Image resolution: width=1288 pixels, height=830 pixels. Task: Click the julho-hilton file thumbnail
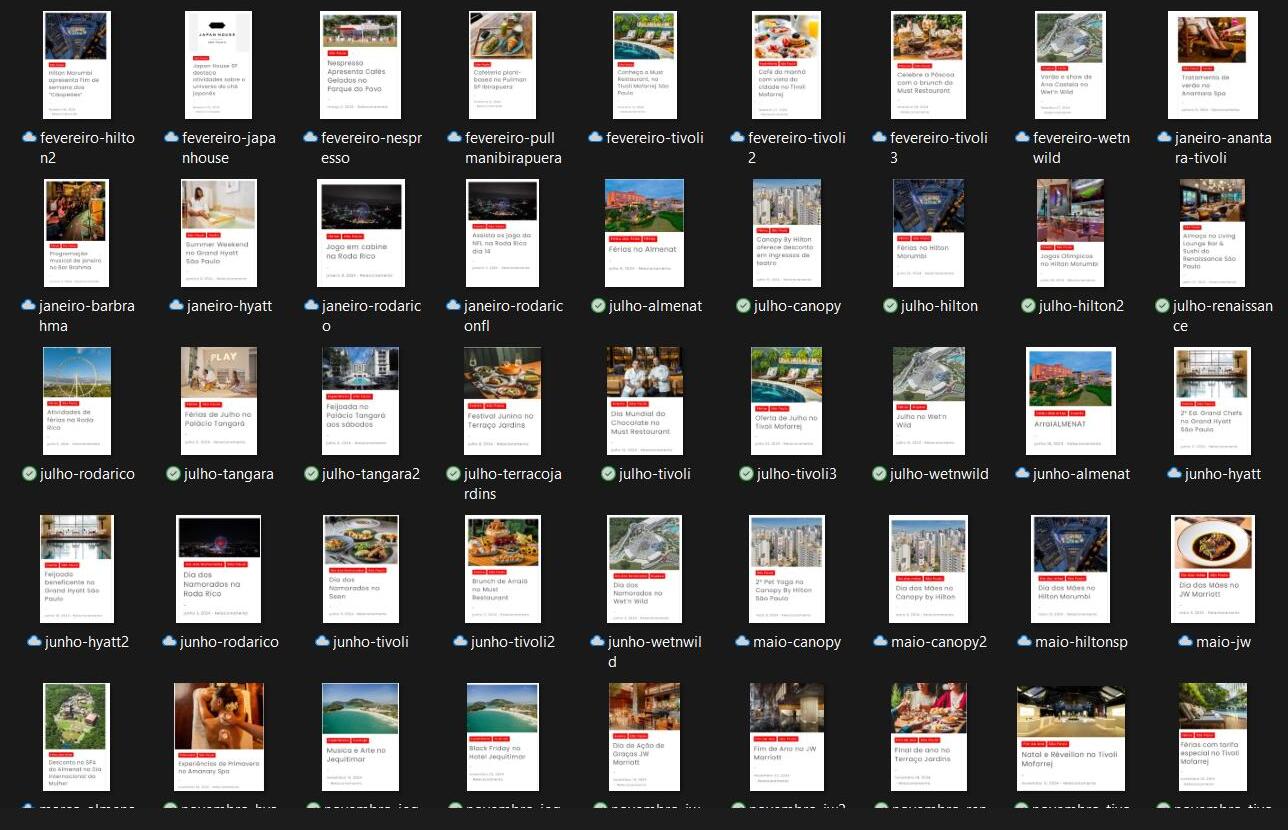tap(928, 233)
